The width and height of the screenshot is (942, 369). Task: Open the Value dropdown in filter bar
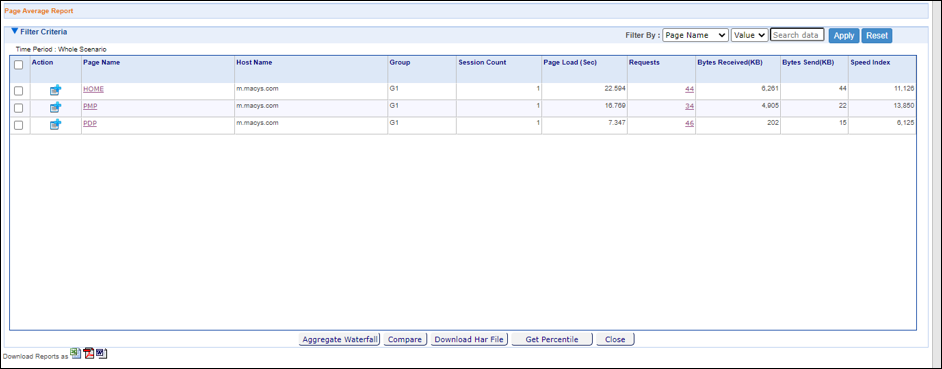coord(750,35)
